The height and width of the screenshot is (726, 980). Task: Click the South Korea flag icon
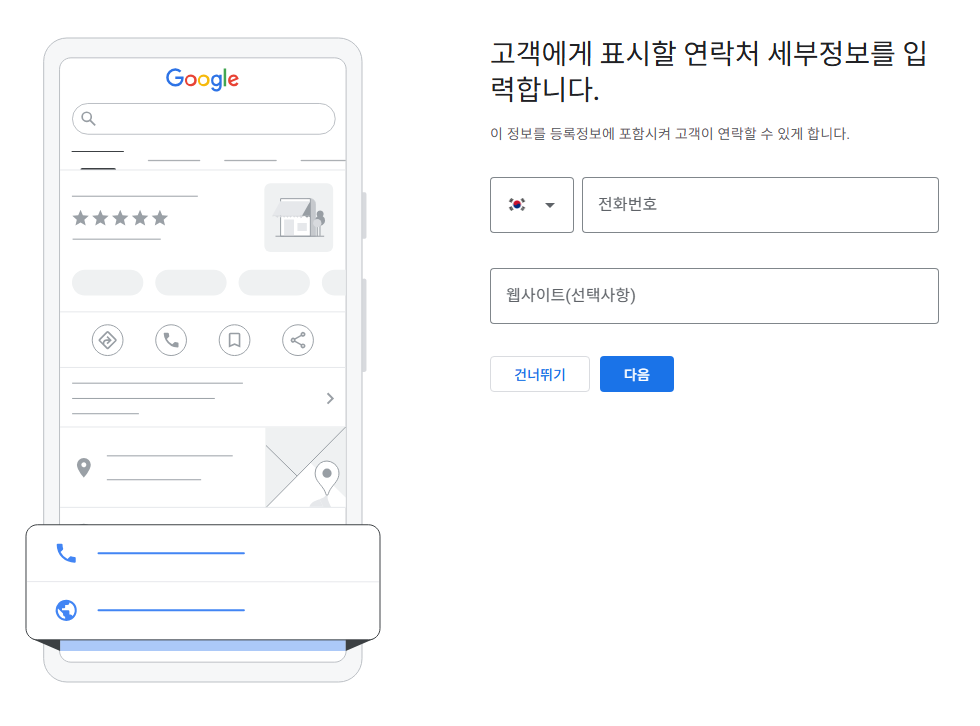[x=517, y=204]
